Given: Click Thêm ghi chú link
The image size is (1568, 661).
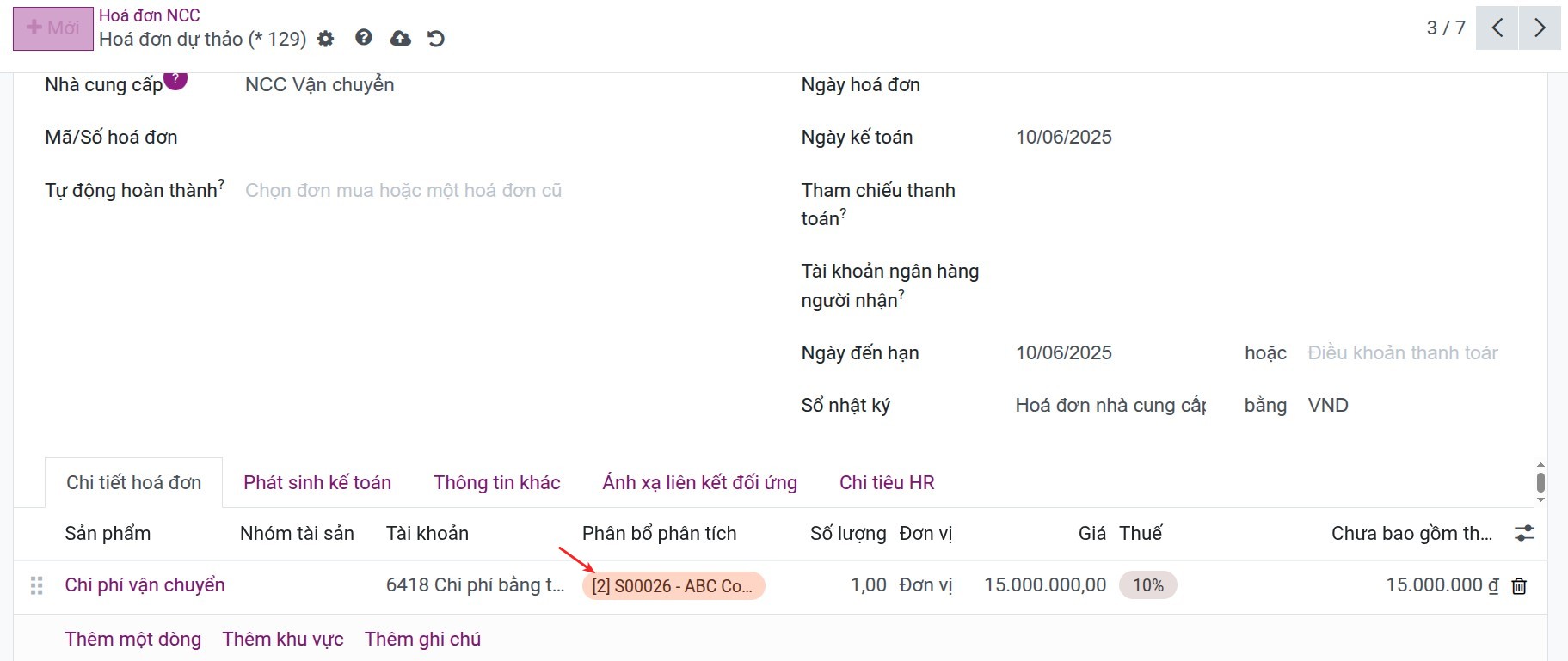Looking at the screenshot, I should (422, 640).
